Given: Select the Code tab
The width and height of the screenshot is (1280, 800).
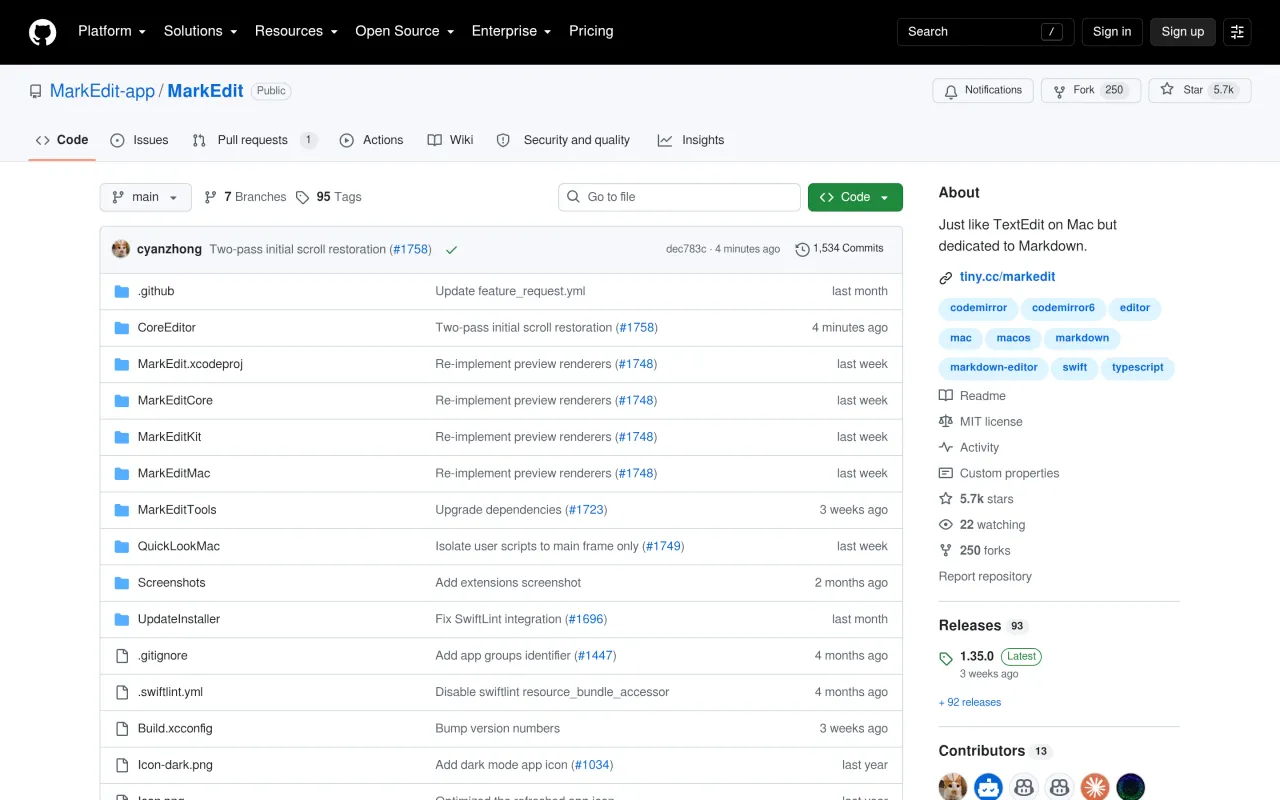Looking at the screenshot, I should tap(62, 140).
